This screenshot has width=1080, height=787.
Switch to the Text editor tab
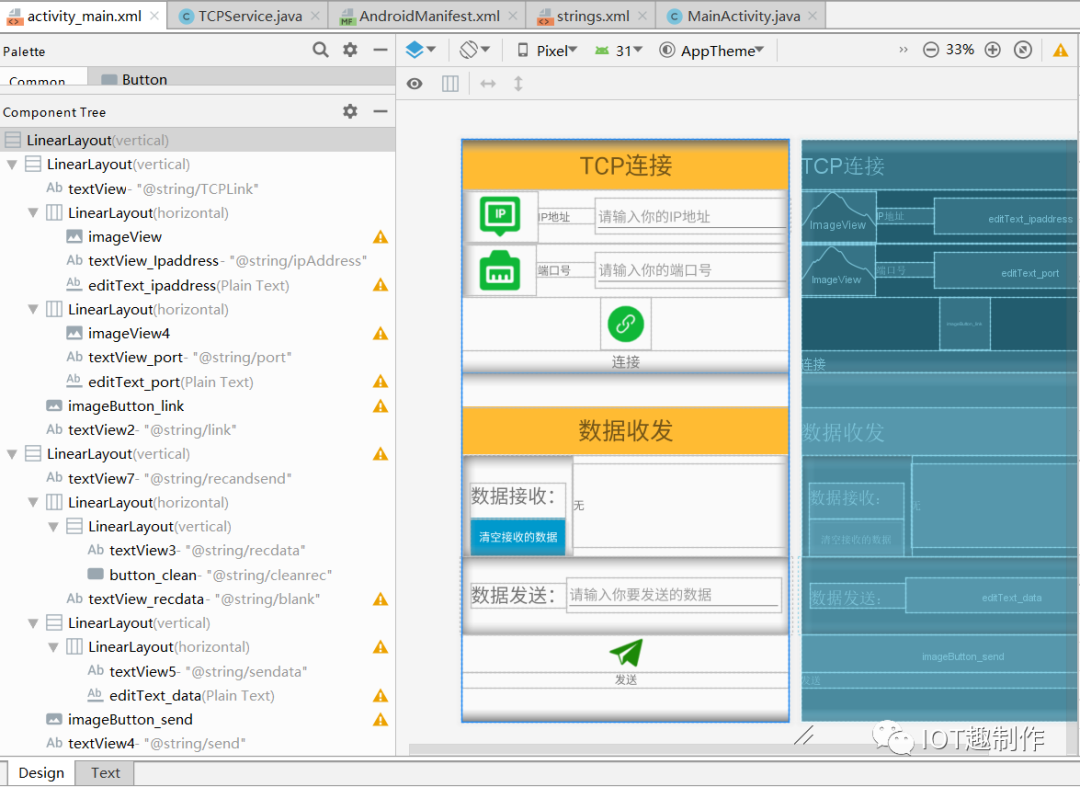[105, 773]
